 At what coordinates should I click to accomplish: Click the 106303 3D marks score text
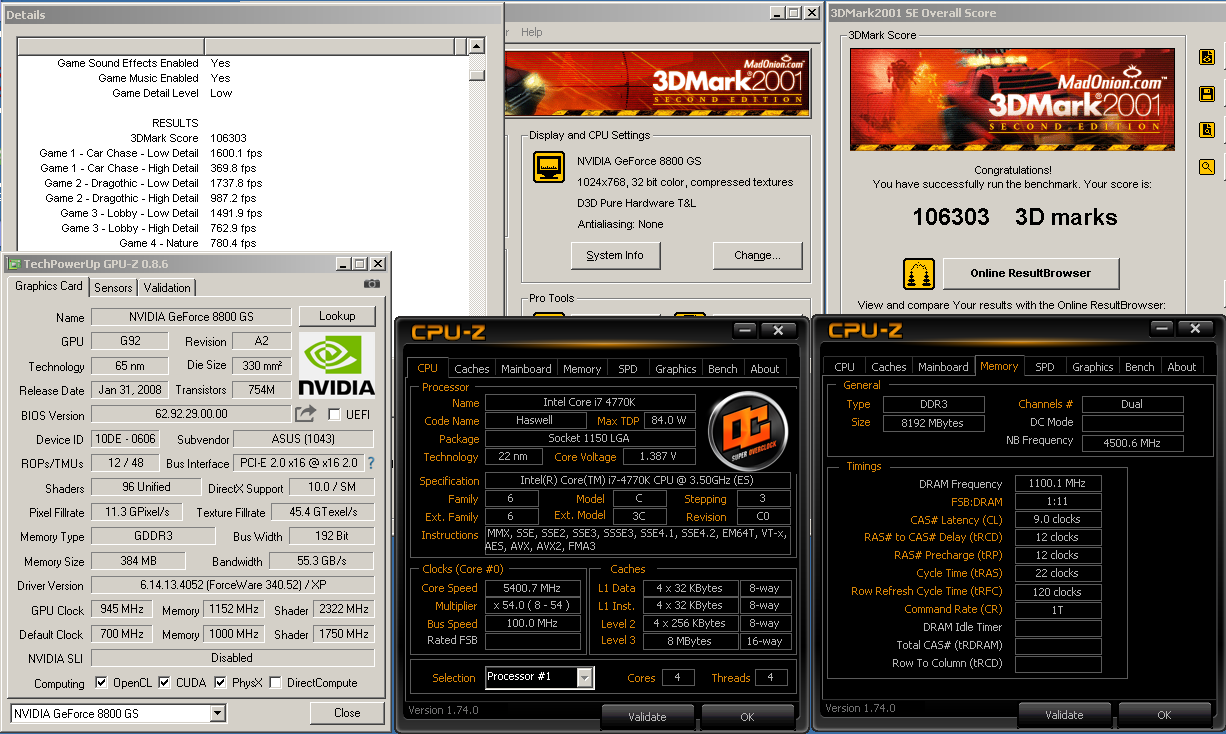(1014, 217)
